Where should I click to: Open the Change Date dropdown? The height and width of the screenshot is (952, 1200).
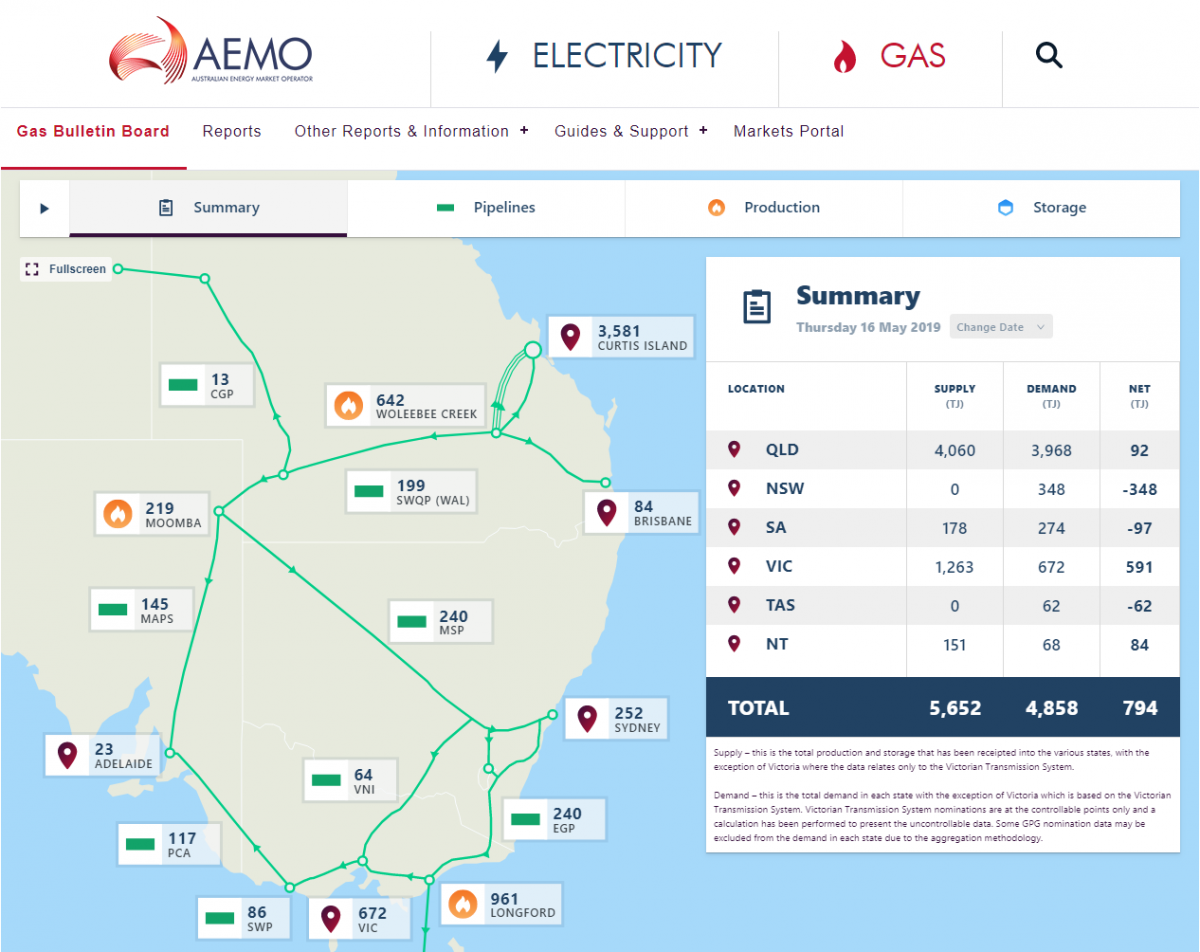(x=1000, y=326)
